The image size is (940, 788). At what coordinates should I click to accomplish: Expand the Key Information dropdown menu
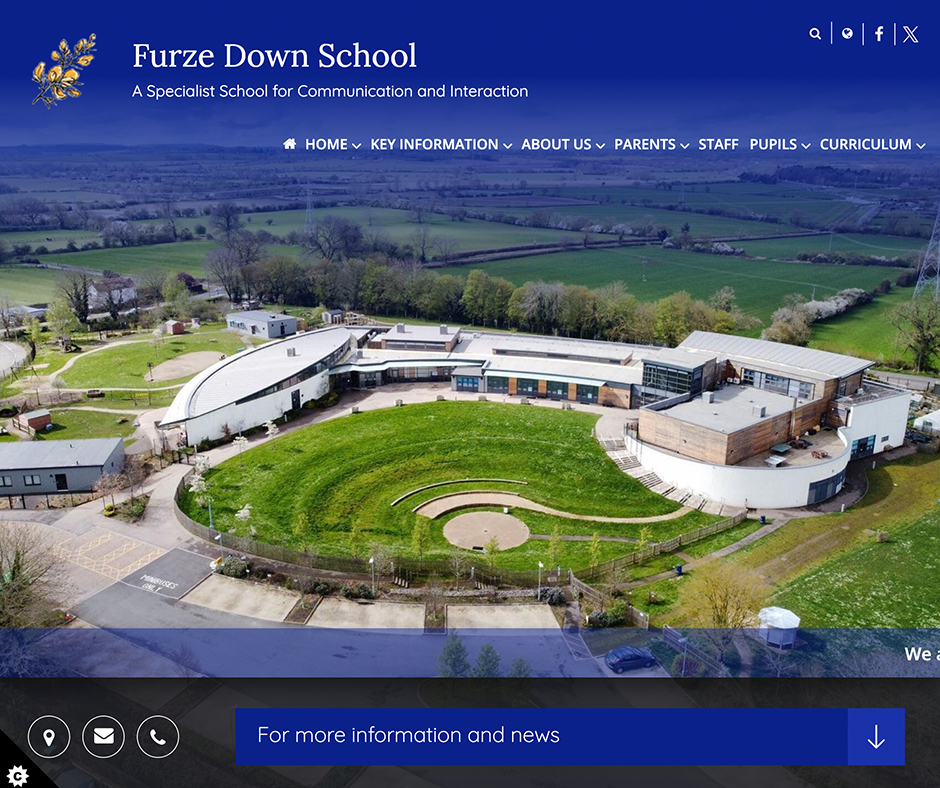(440, 145)
